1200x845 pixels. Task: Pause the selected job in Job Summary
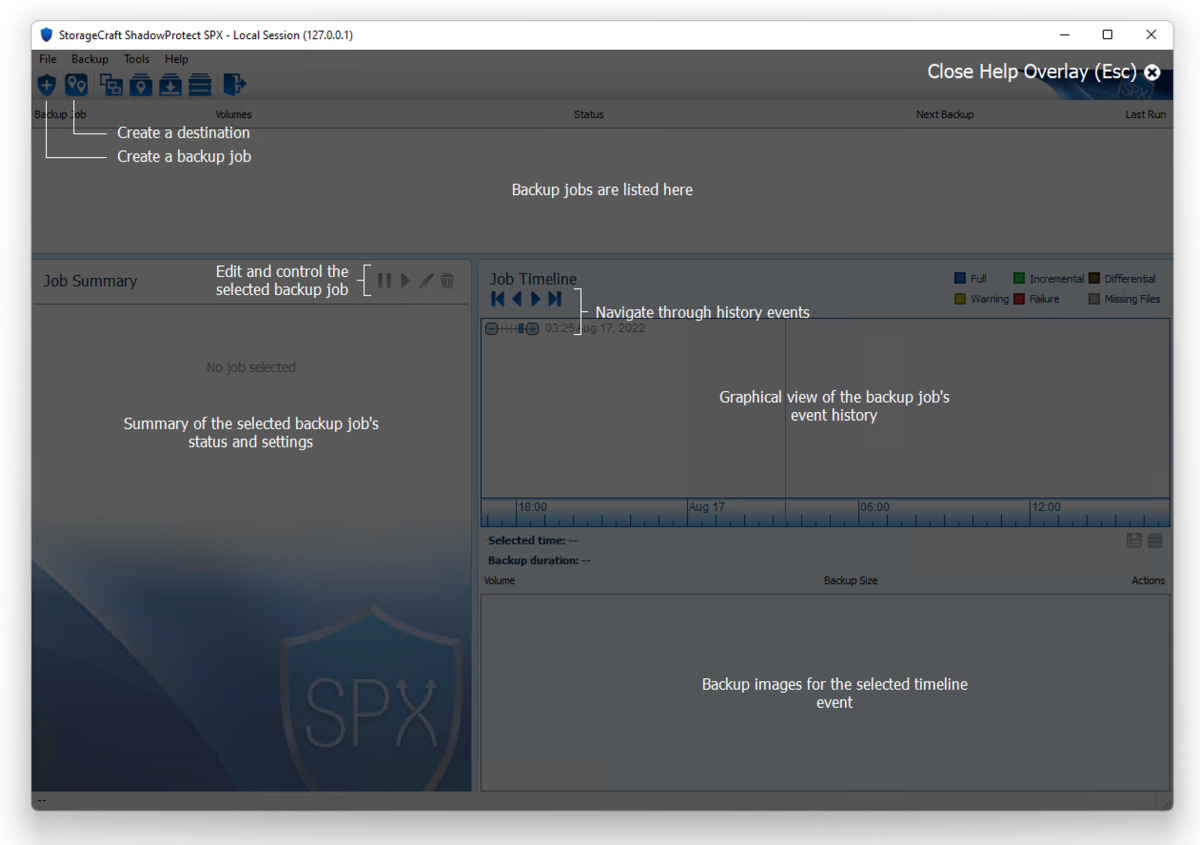[x=385, y=281]
